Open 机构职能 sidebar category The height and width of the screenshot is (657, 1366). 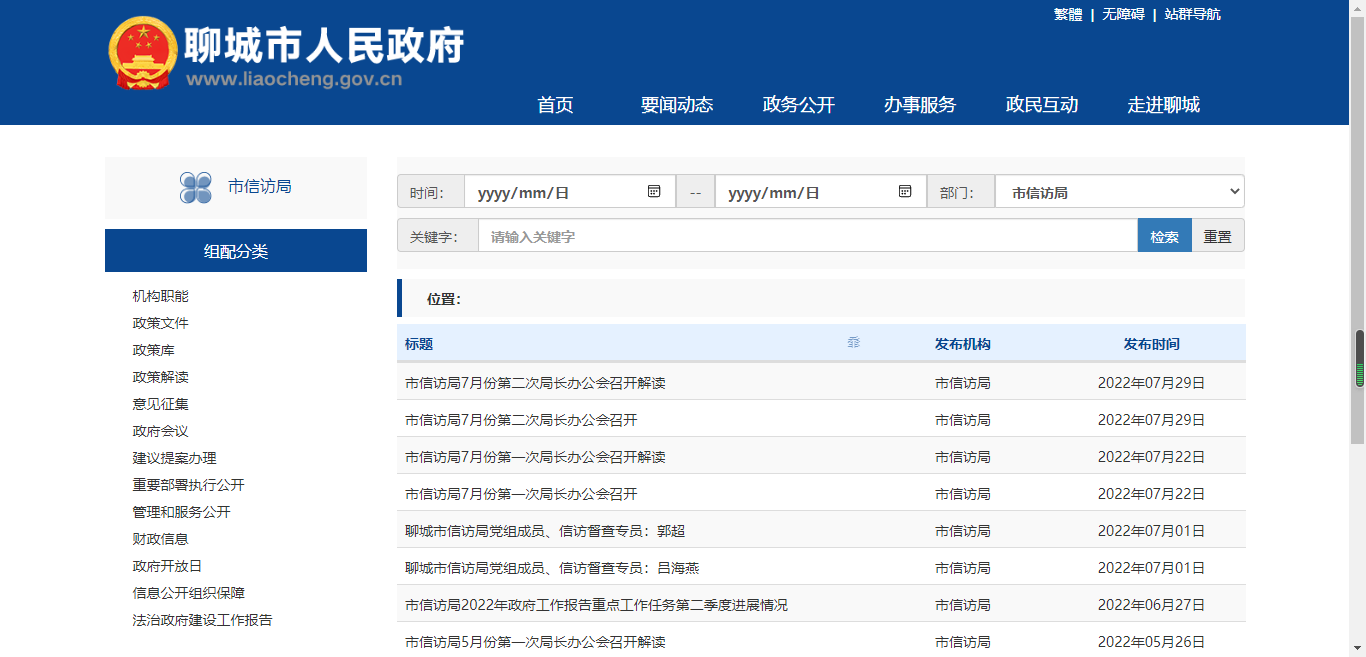tap(160, 296)
